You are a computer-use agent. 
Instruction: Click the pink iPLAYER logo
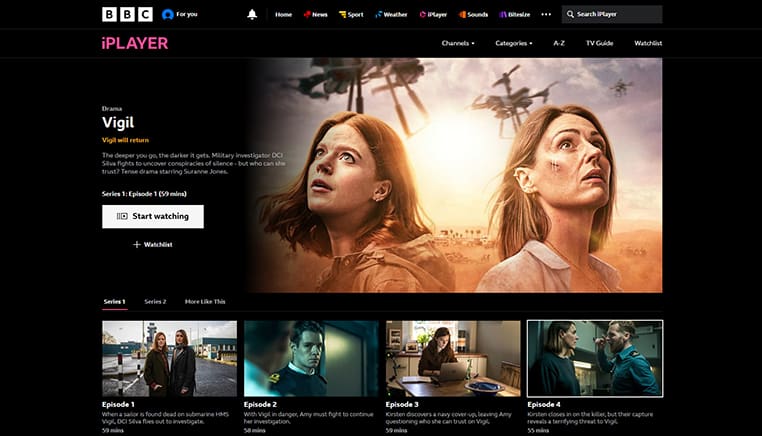[x=135, y=43]
